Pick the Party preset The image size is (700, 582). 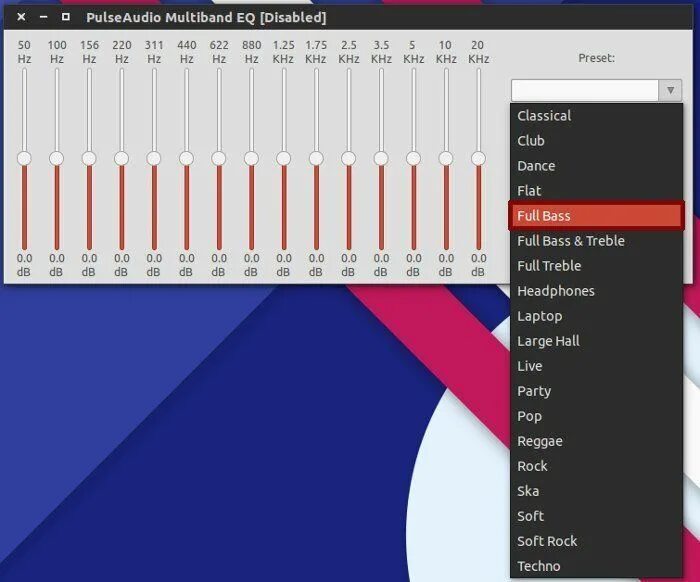(596, 391)
